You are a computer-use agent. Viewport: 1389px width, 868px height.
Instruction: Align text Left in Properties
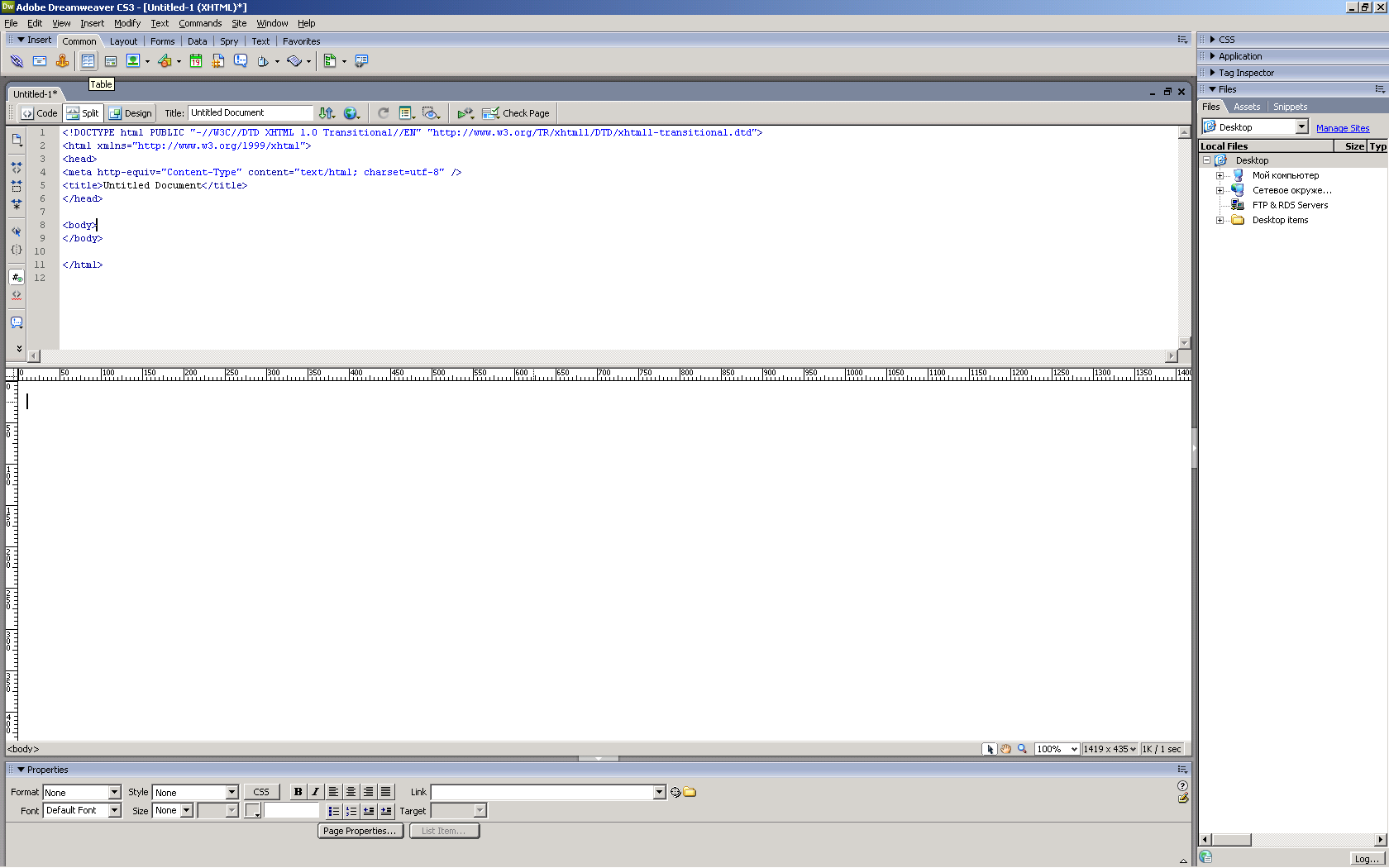click(333, 792)
